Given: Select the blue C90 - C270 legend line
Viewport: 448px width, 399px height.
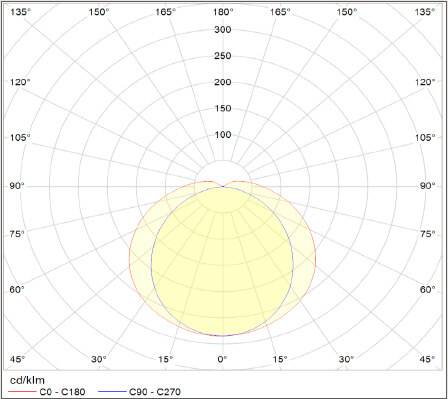Looking at the screenshot, I should point(112,392).
